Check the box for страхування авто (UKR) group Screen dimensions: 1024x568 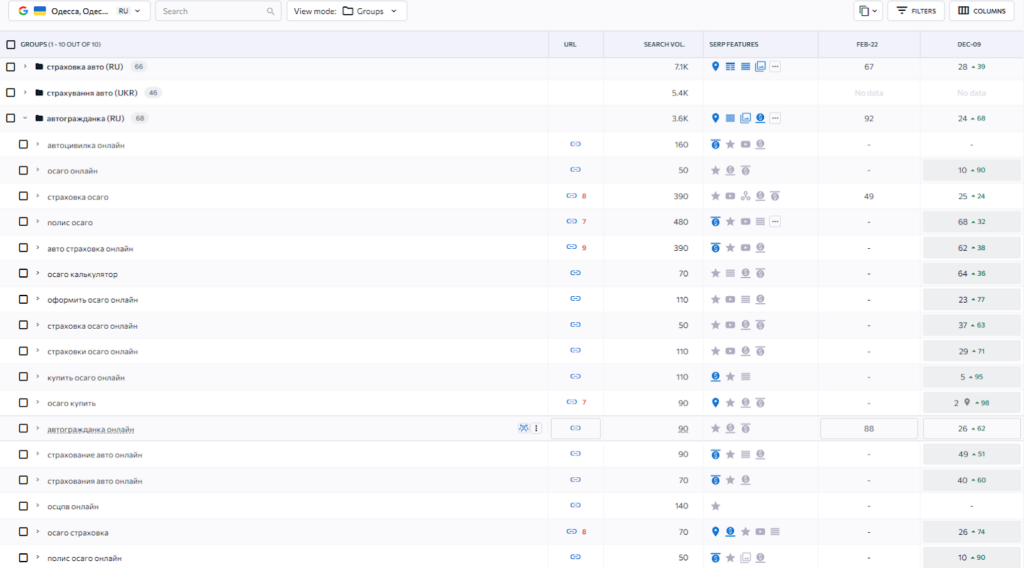click(11, 92)
